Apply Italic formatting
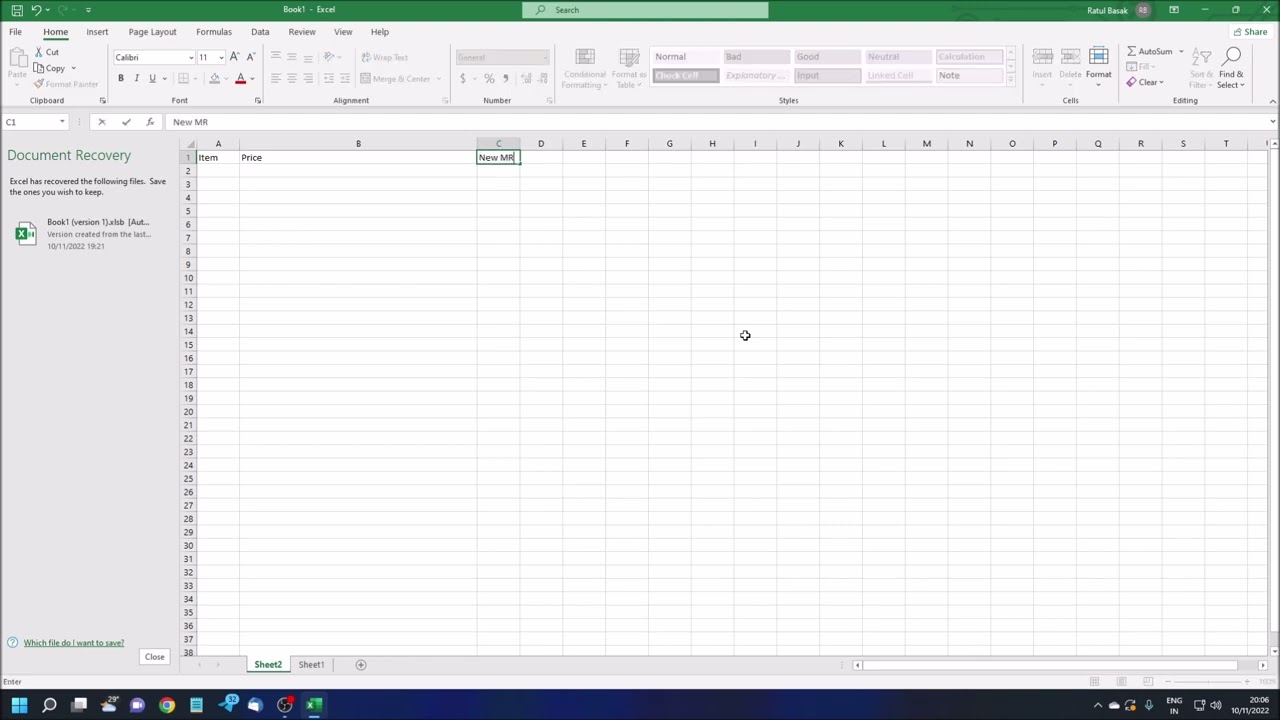The image size is (1280, 720). pyautogui.click(x=137, y=78)
